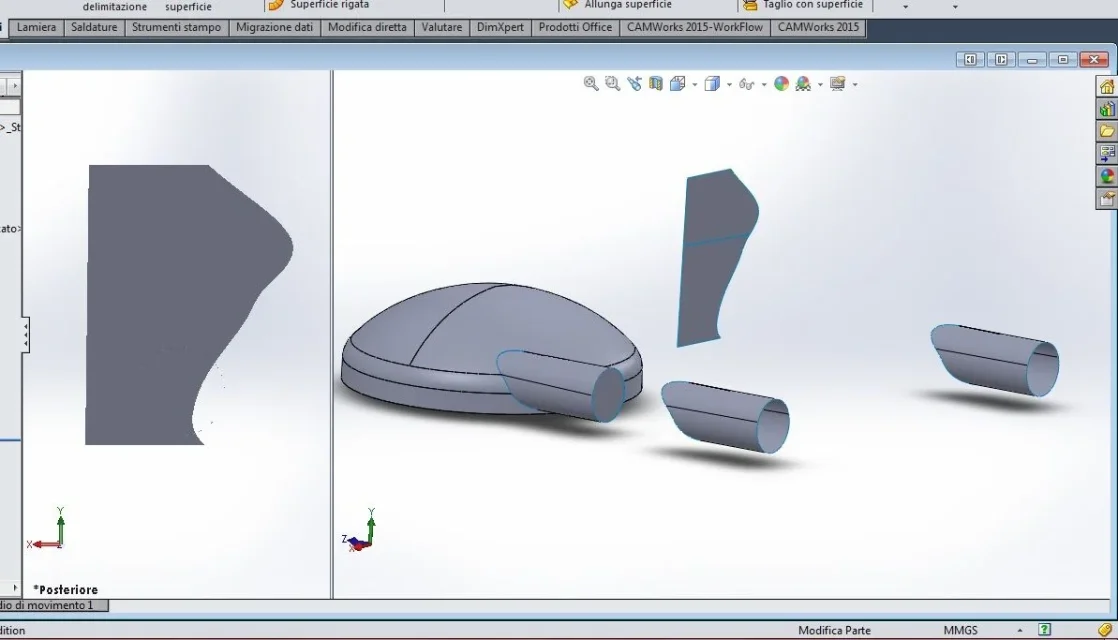Open the Valutare tab
Viewport: 1118px width, 640px height.
441,27
